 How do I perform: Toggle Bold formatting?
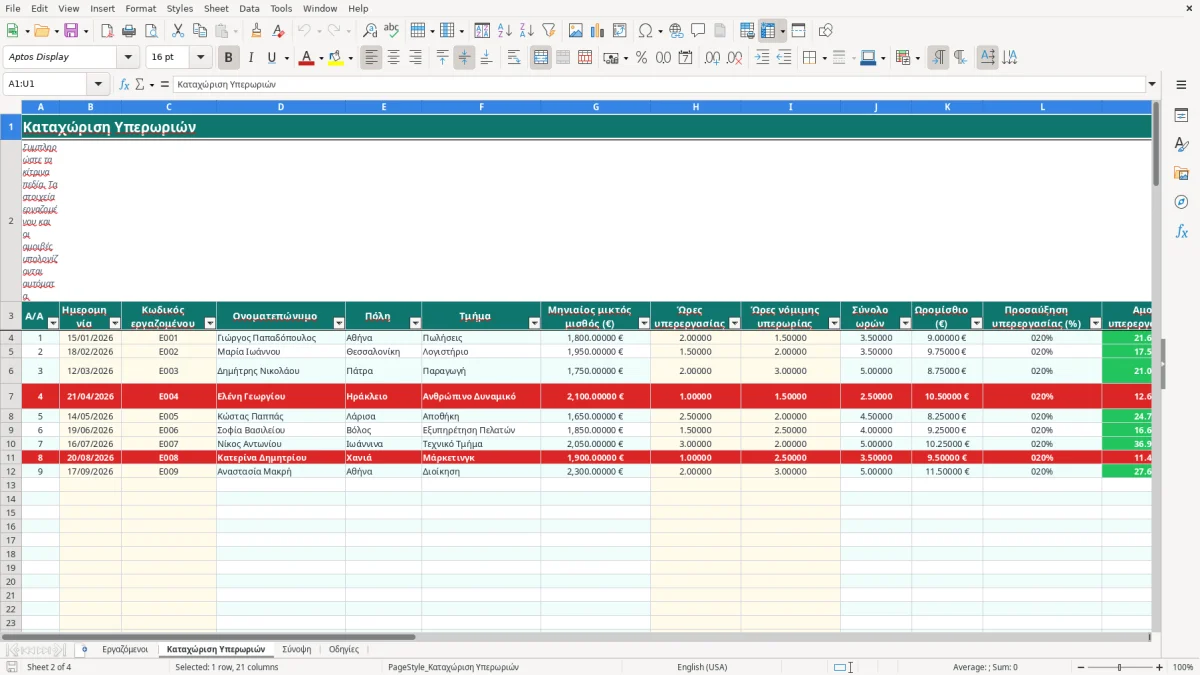click(229, 58)
